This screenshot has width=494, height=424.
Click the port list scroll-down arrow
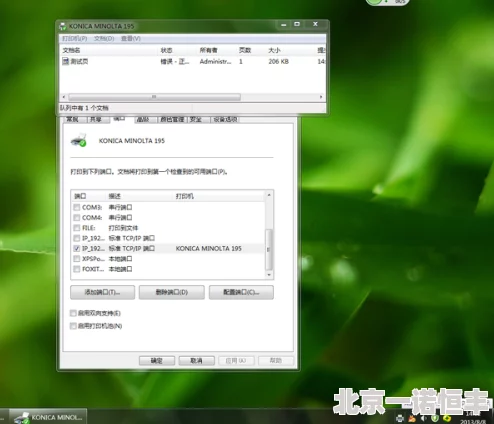pos(269,275)
